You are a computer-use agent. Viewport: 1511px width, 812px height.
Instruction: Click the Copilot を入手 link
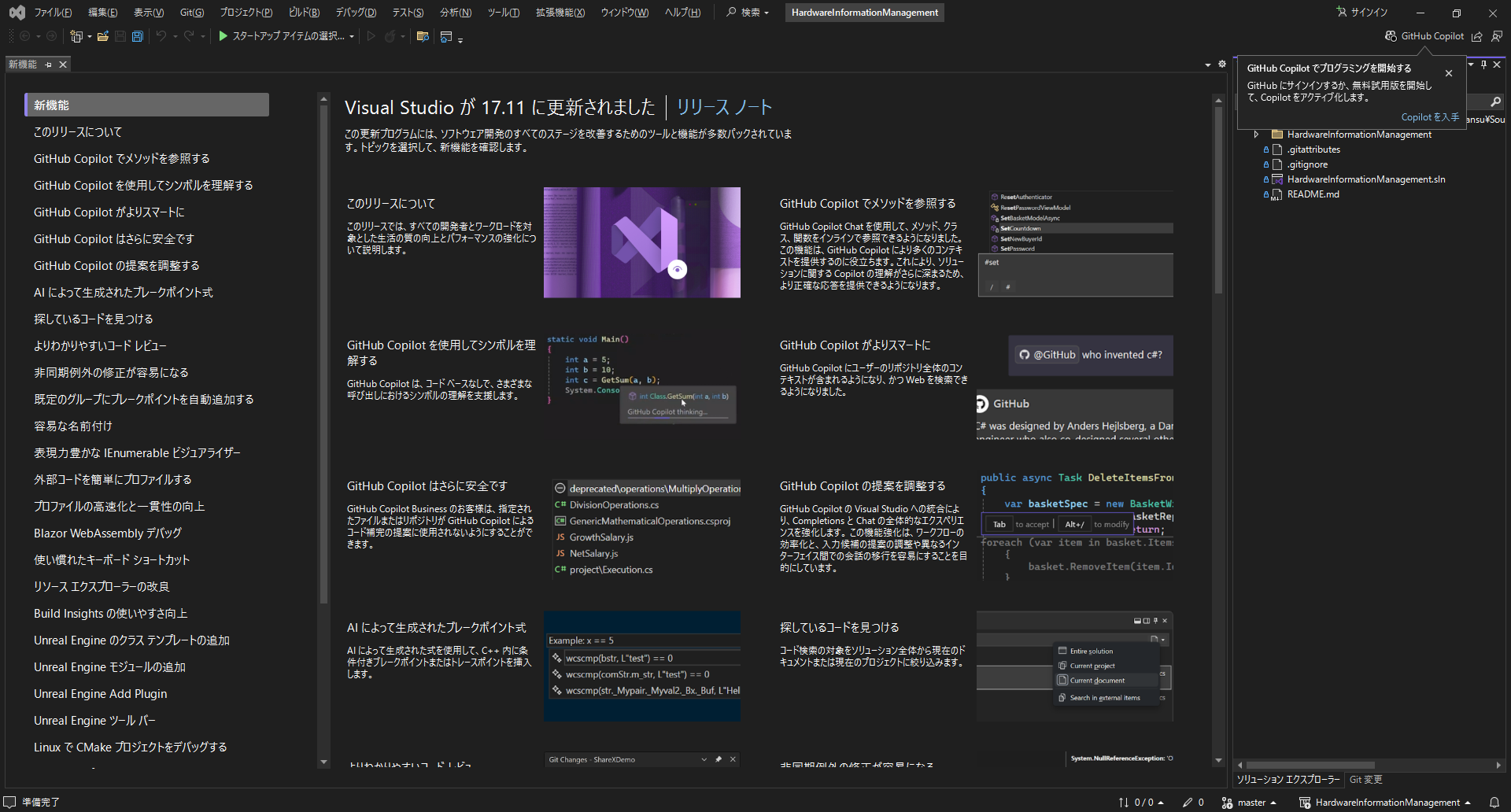pyautogui.click(x=1429, y=116)
